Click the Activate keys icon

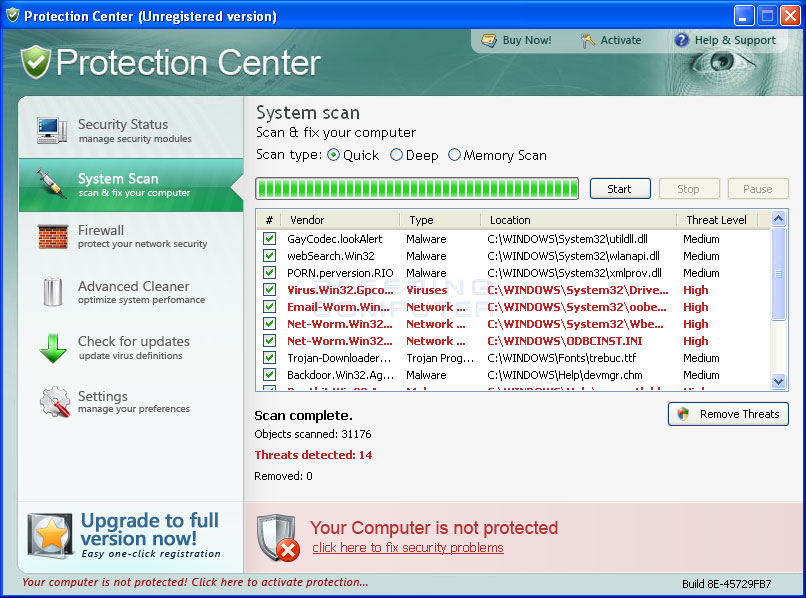point(587,40)
